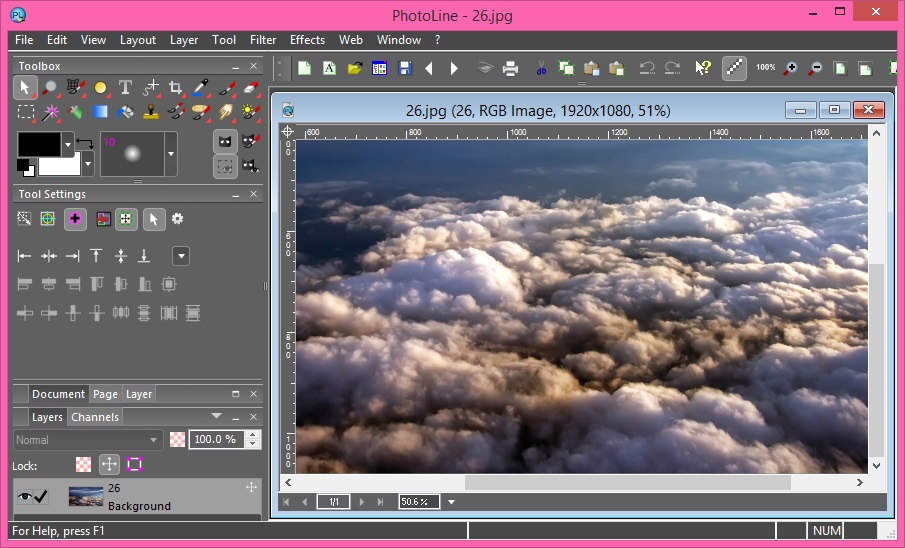Select the Paint Bucket fill tool
The width and height of the screenshot is (905, 548).
[125, 112]
